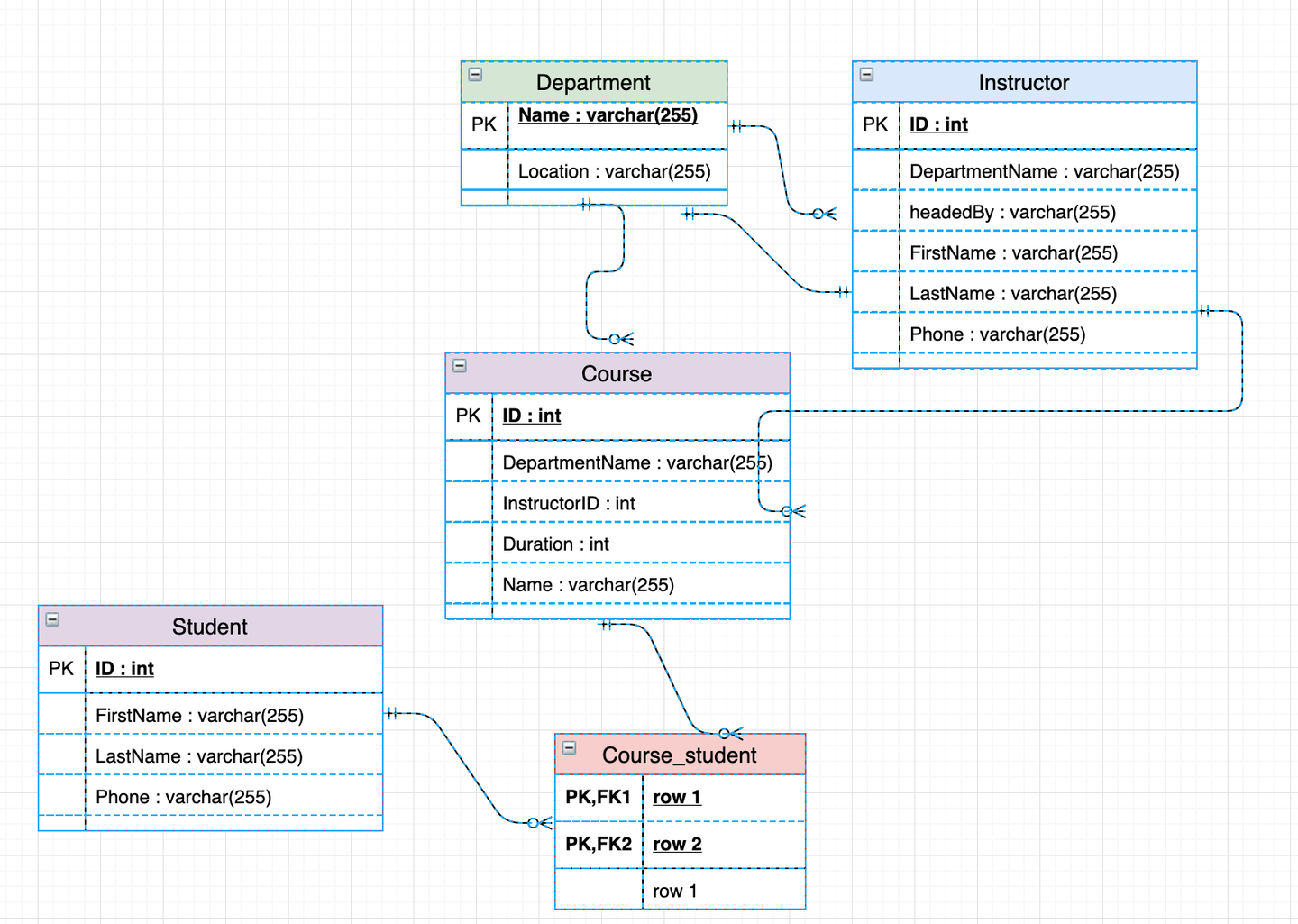This screenshot has width=1298, height=924.
Task: Select the Instructor table header
Action: tap(1025, 82)
